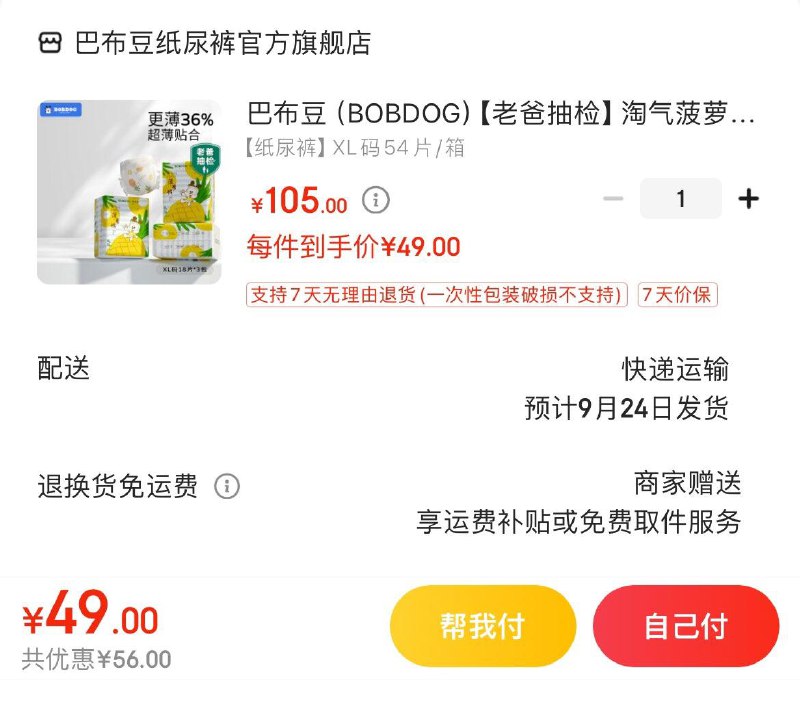Screen dimensions: 800x702
Task: Tap 预计9月24日发货 shipping estimate
Action: click(x=627, y=408)
